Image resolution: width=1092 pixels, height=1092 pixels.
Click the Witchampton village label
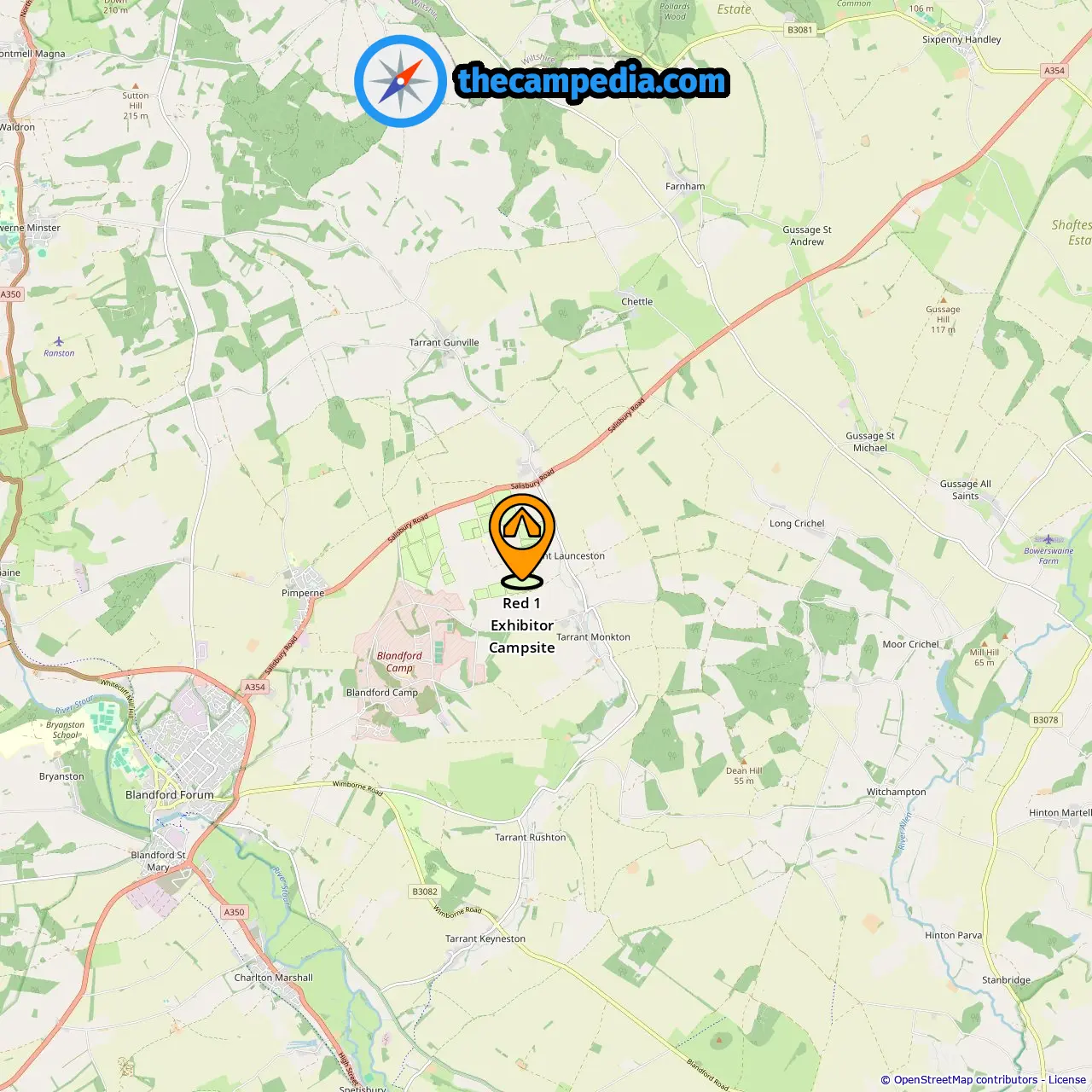(x=896, y=792)
